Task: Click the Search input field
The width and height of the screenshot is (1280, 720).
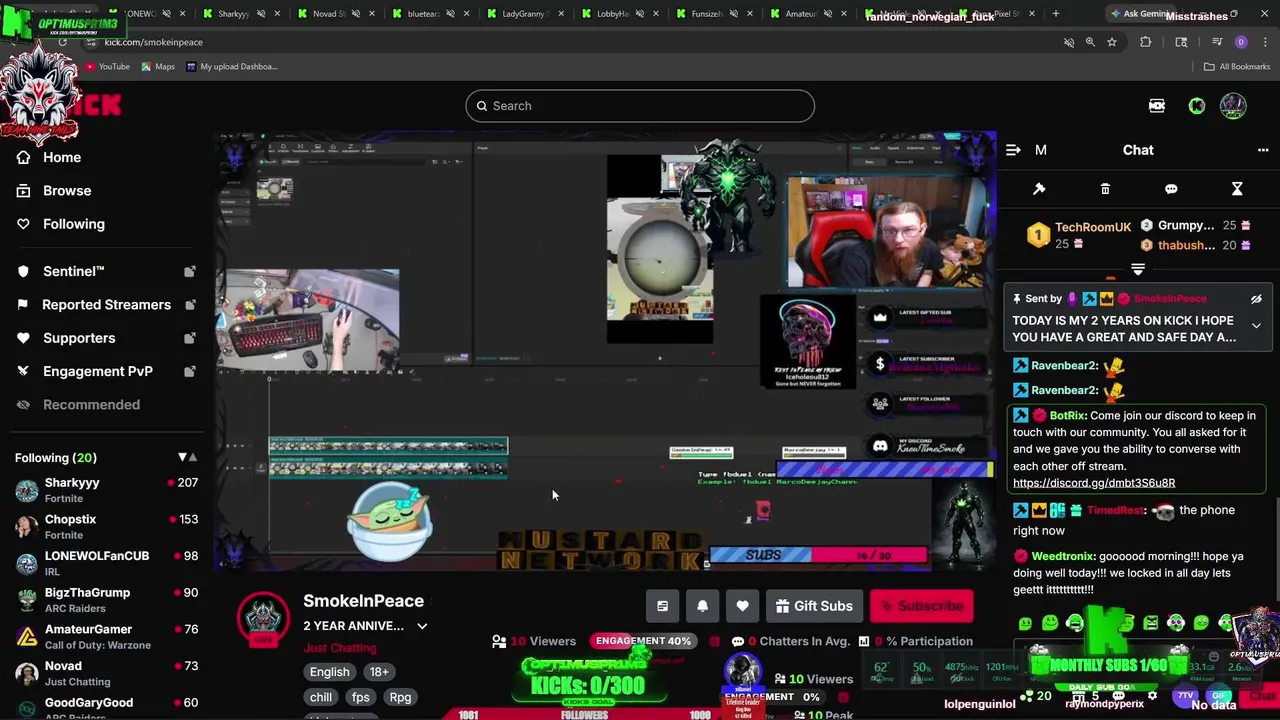Action: tap(640, 106)
